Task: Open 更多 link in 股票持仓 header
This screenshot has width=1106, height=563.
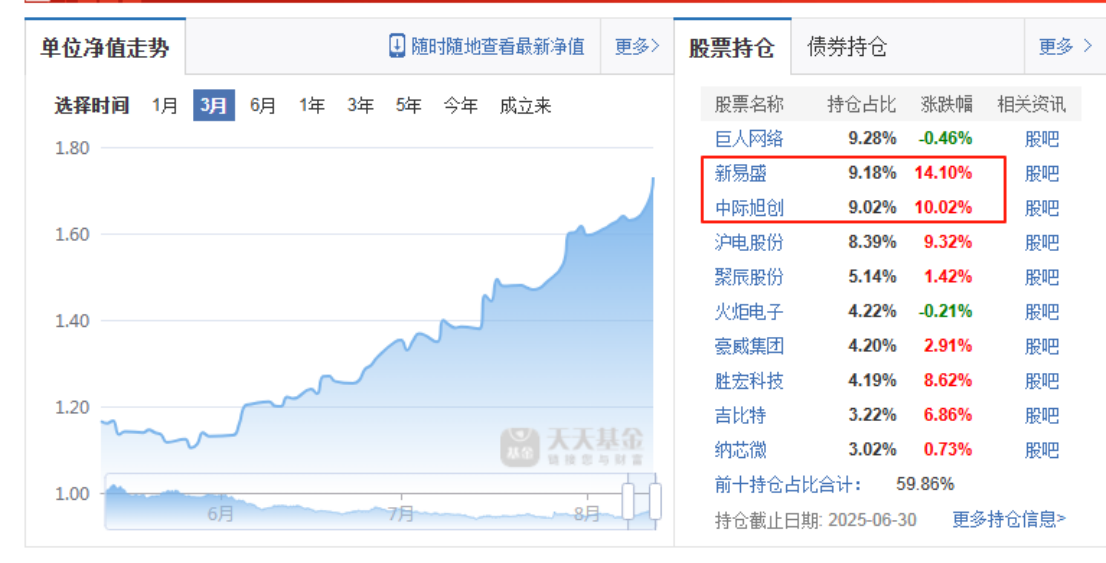Action: (x=1065, y=47)
